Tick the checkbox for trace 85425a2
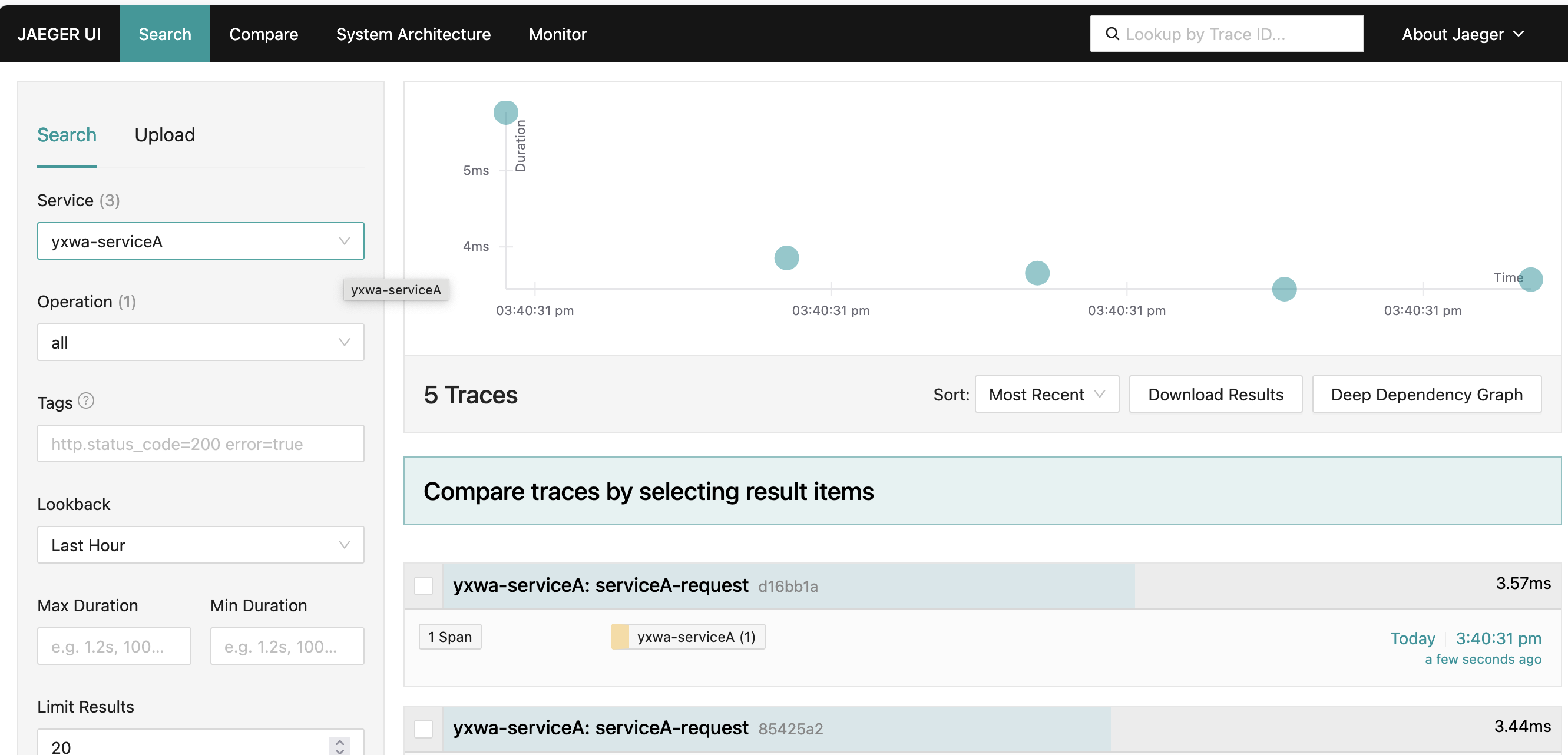This screenshot has height=755, width=1568. [x=424, y=728]
